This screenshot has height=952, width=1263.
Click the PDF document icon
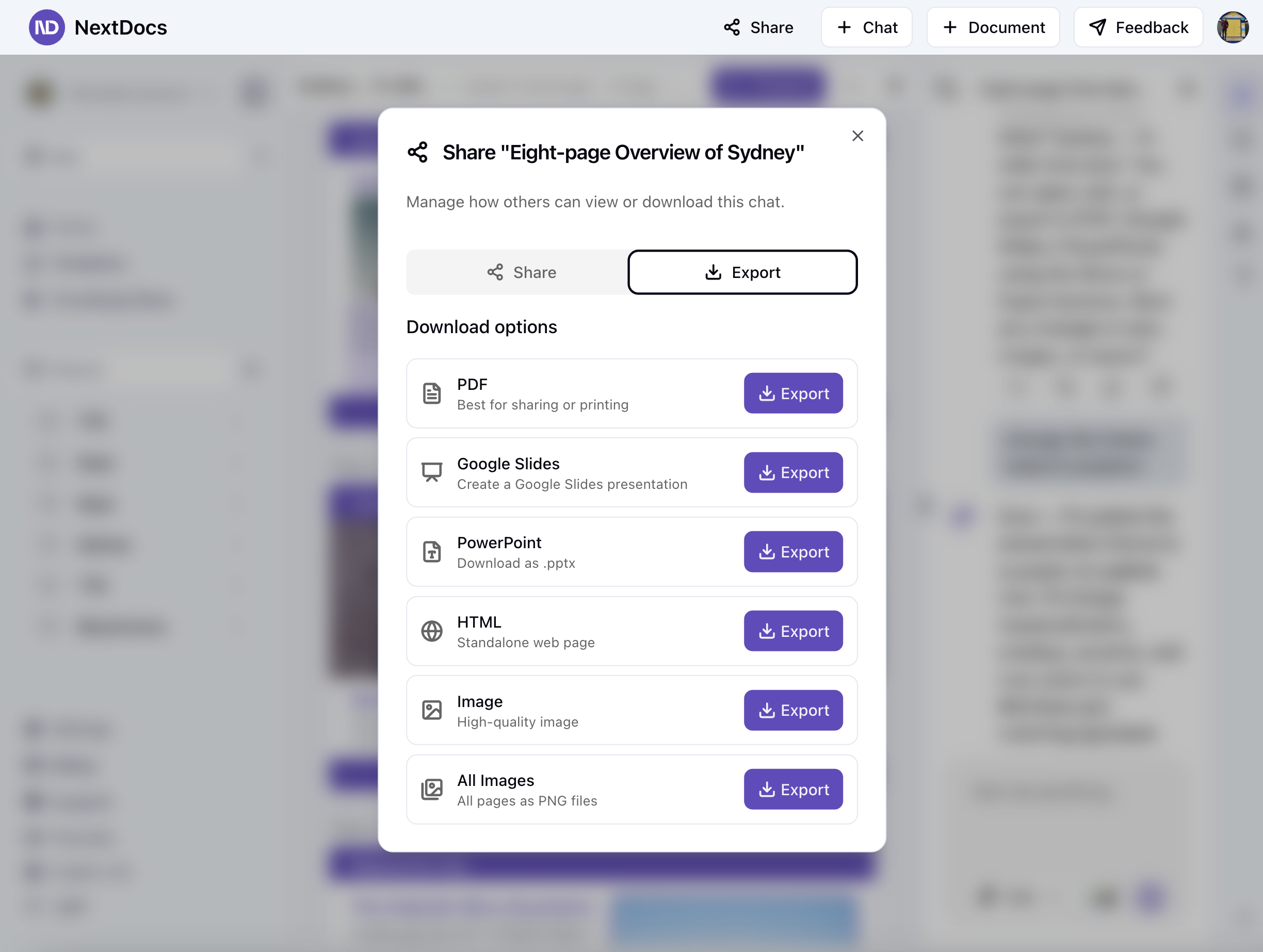[432, 393]
